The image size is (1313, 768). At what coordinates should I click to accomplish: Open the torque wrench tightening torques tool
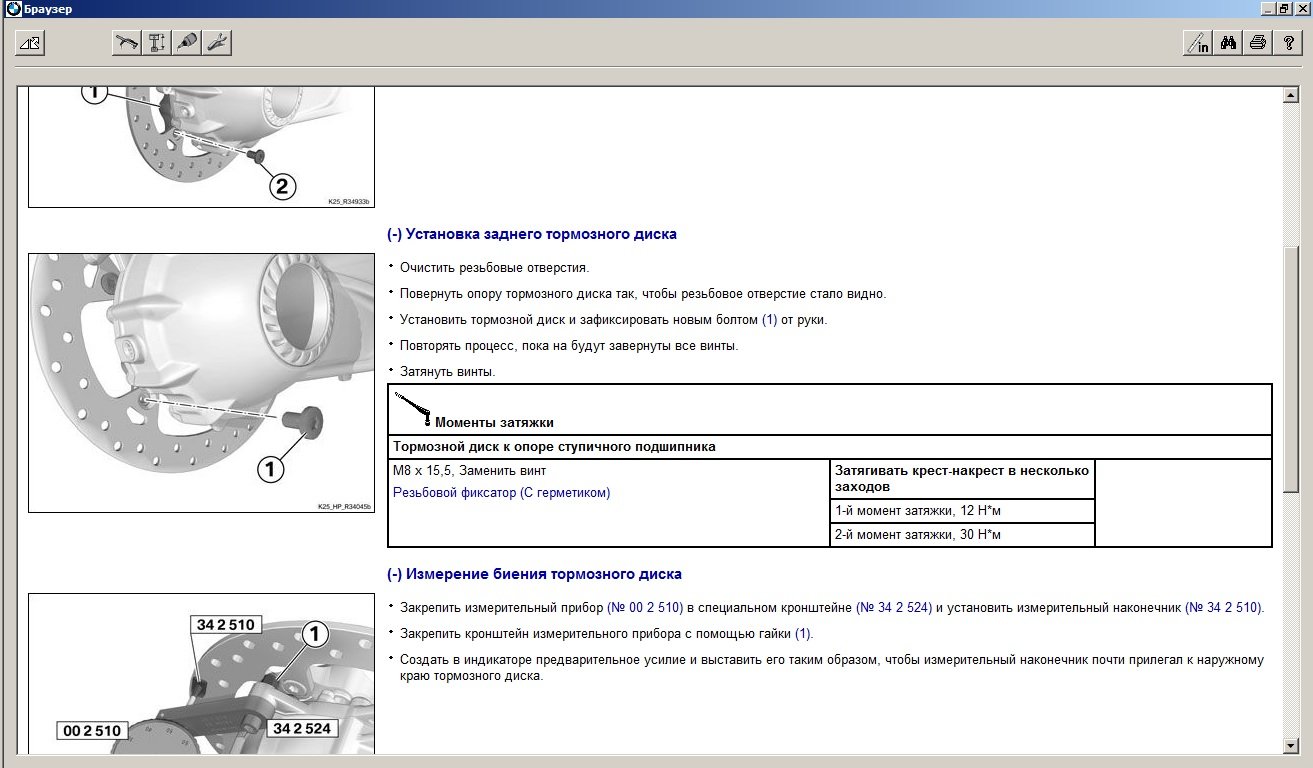point(127,43)
